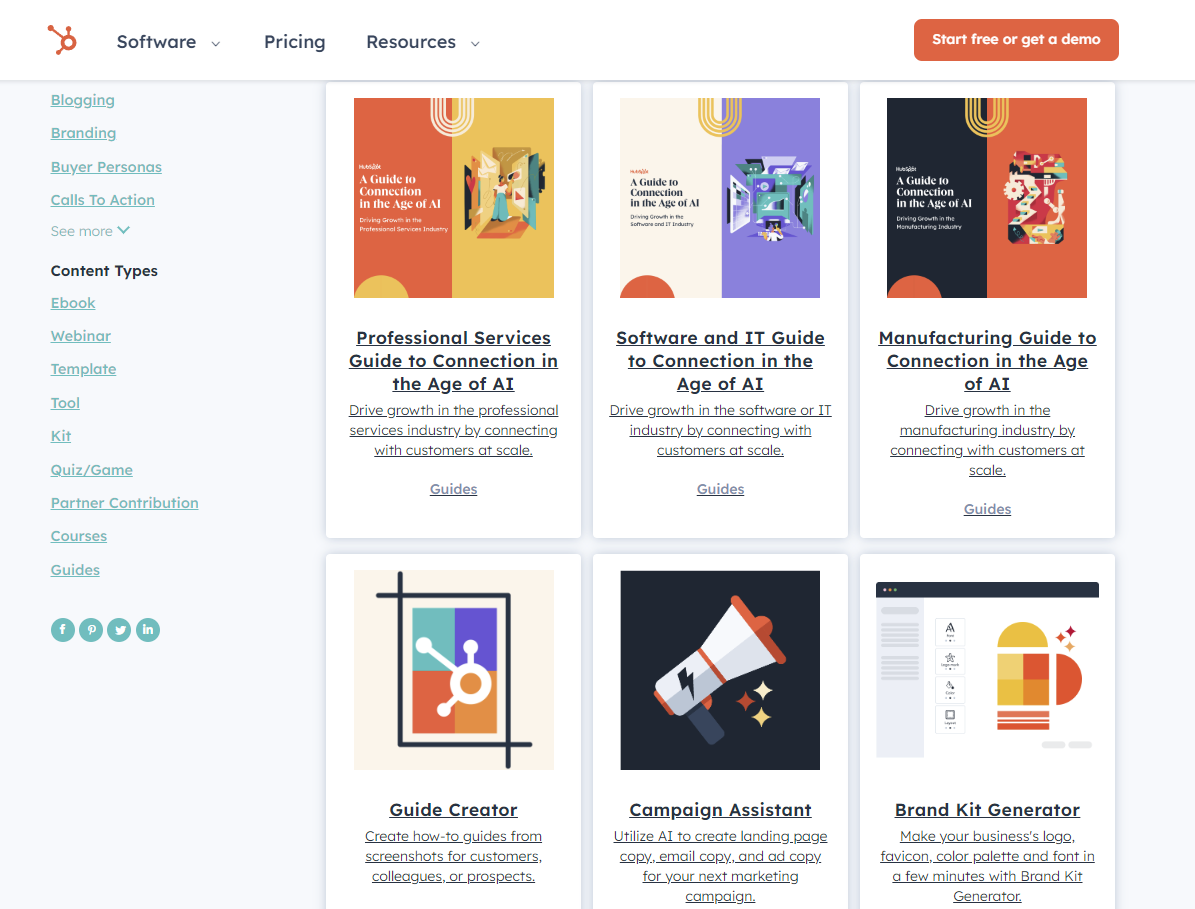Filter by Blogging topic
Screen dimensions: 1195x909
tap(82, 100)
